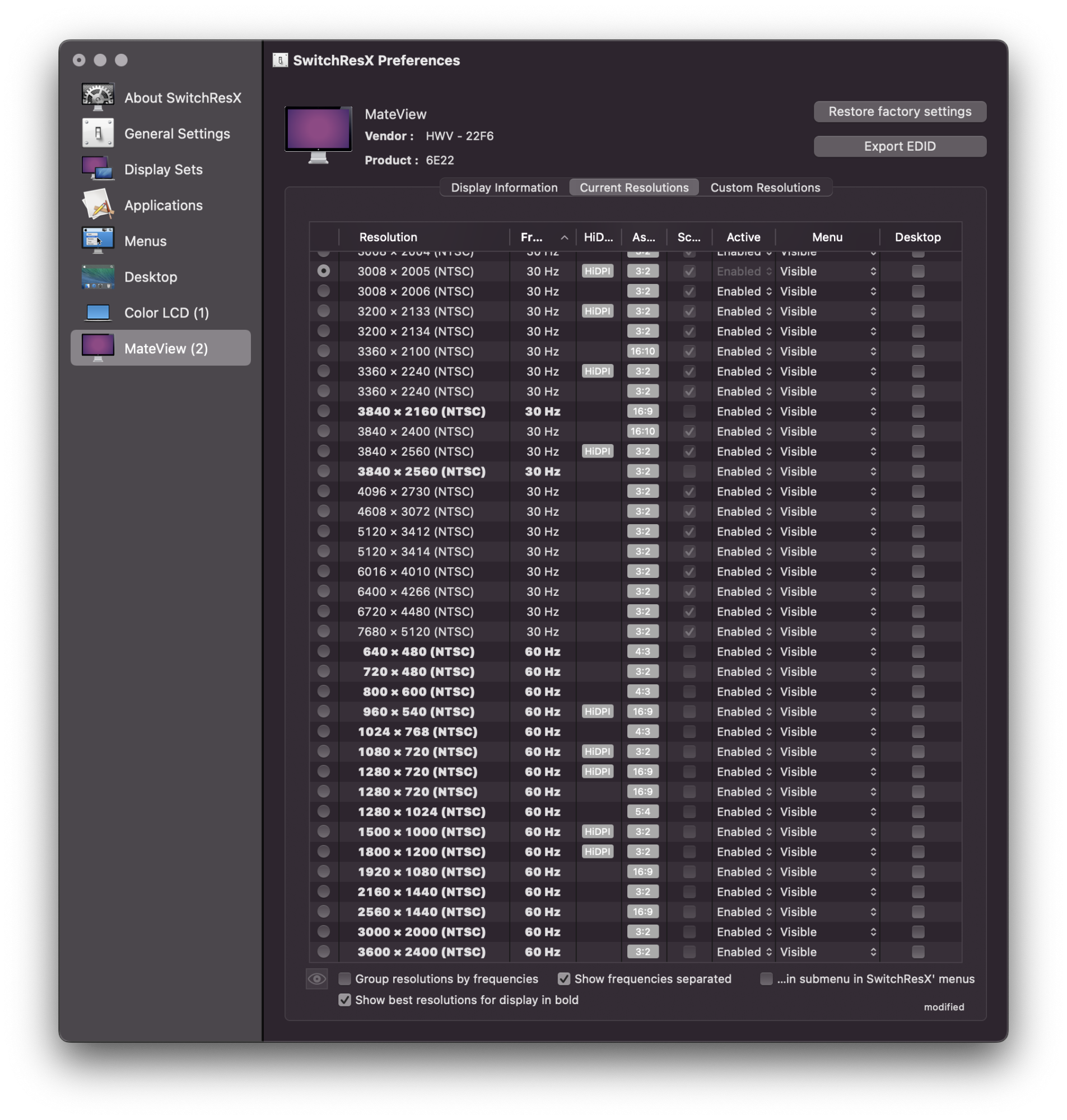Select the General Settings switch icon
1067x1120 pixels.
coord(97,133)
